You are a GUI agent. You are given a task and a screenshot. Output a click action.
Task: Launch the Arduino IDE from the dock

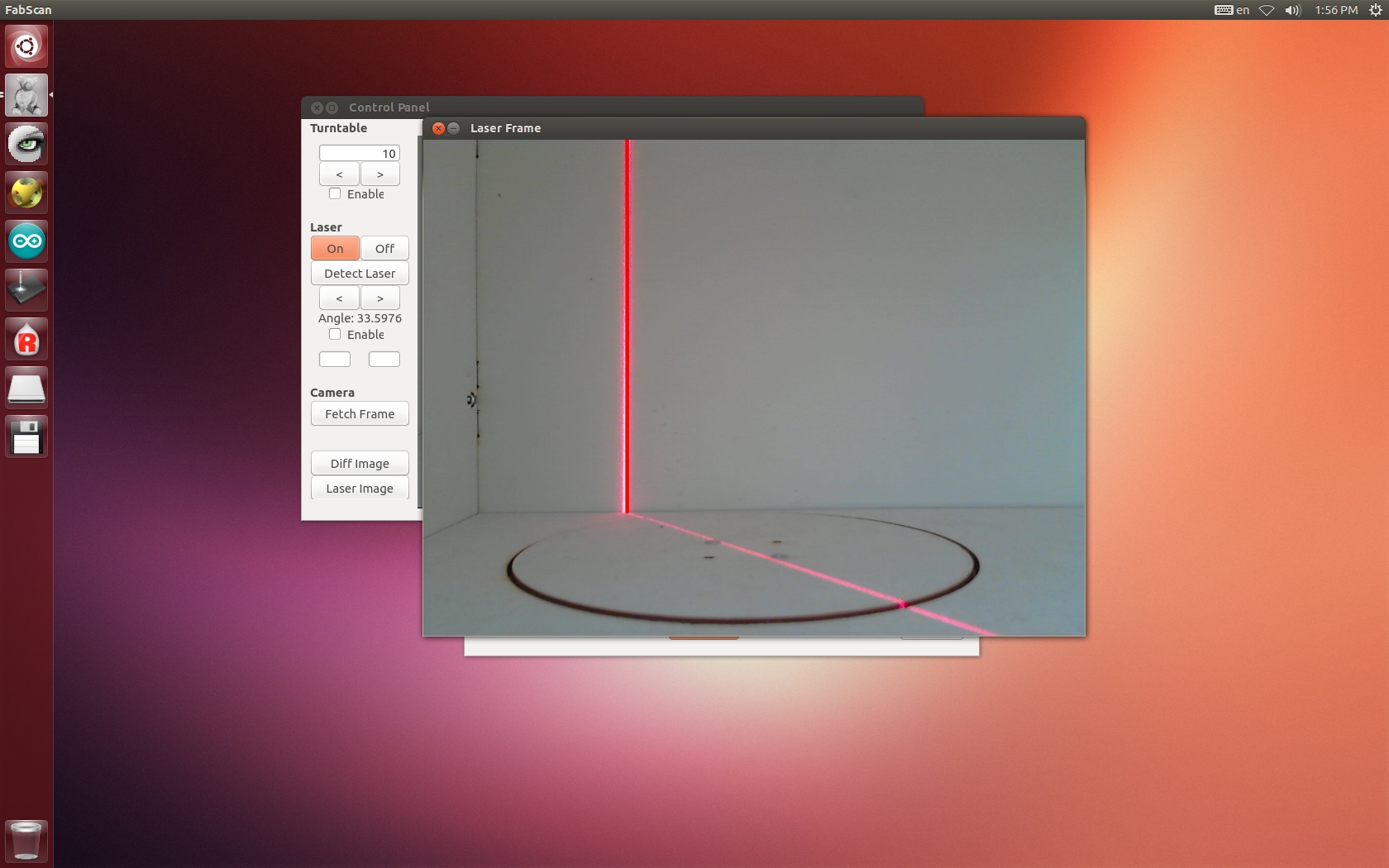(x=26, y=241)
